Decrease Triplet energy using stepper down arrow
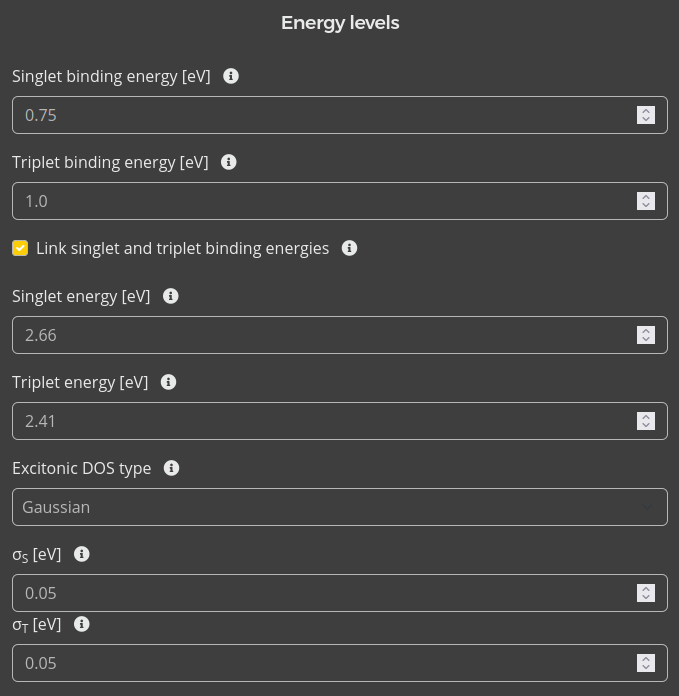The height and width of the screenshot is (696, 679). tap(646, 426)
